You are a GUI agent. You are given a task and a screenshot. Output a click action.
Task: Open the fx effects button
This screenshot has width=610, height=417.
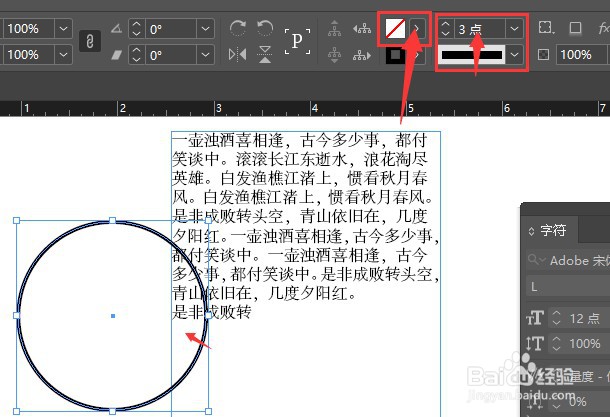click(x=604, y=28)
